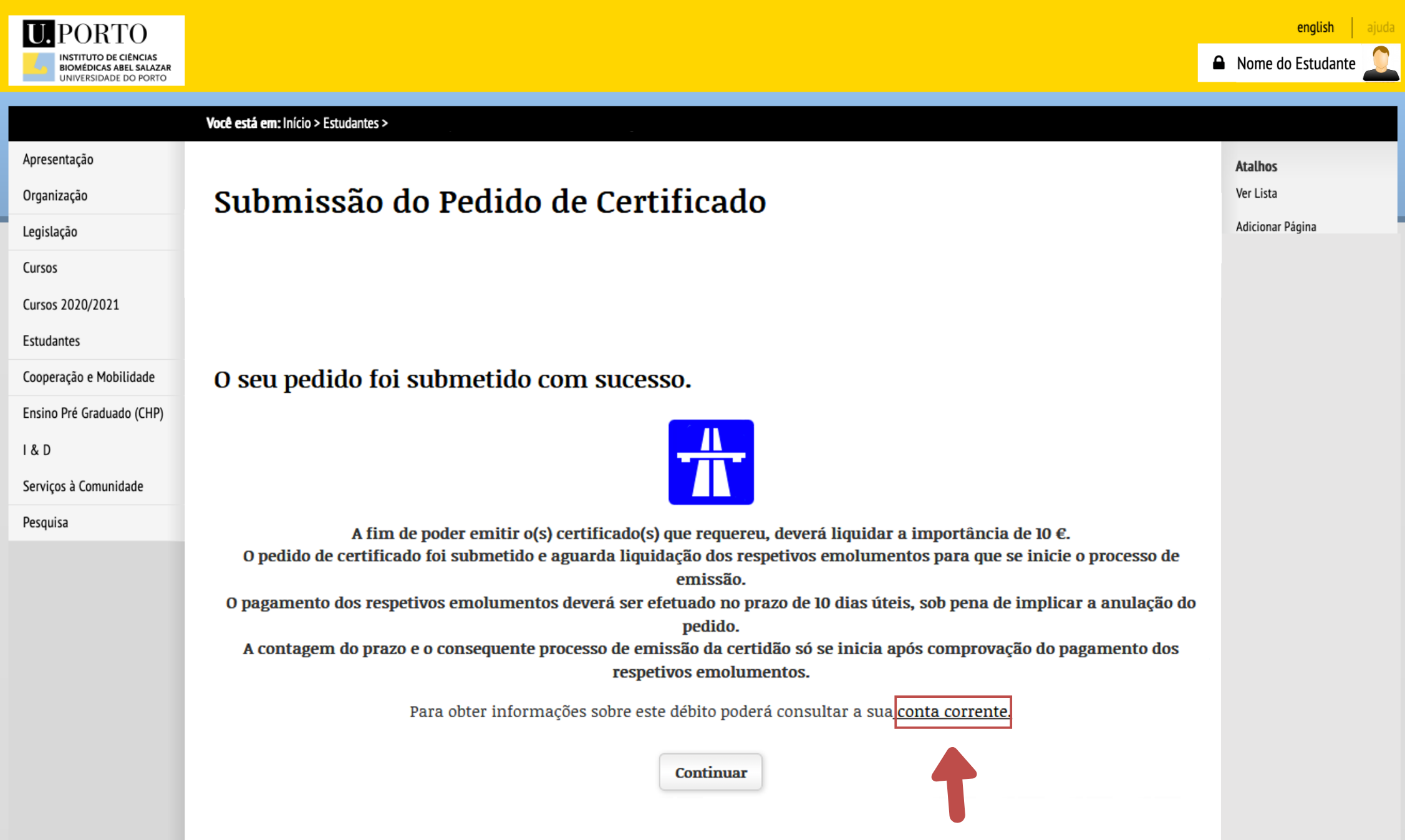
Task: Click Adicionar Página under Atalhos
Action: pyautogui.click(x=1276, y=227)
